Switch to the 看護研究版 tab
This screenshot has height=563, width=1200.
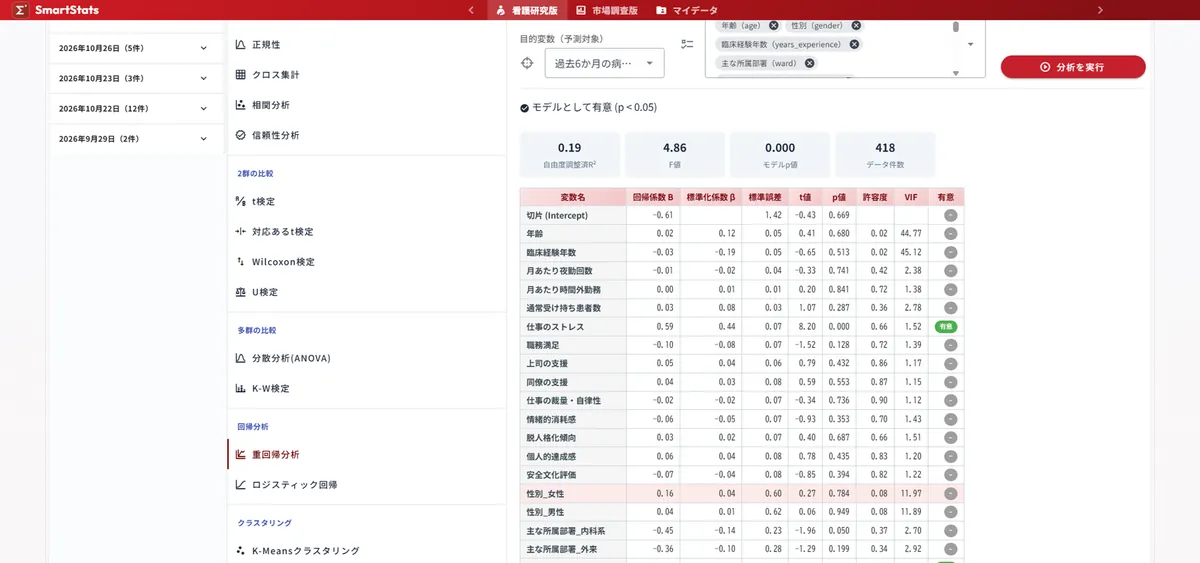(x=527, y=10)
